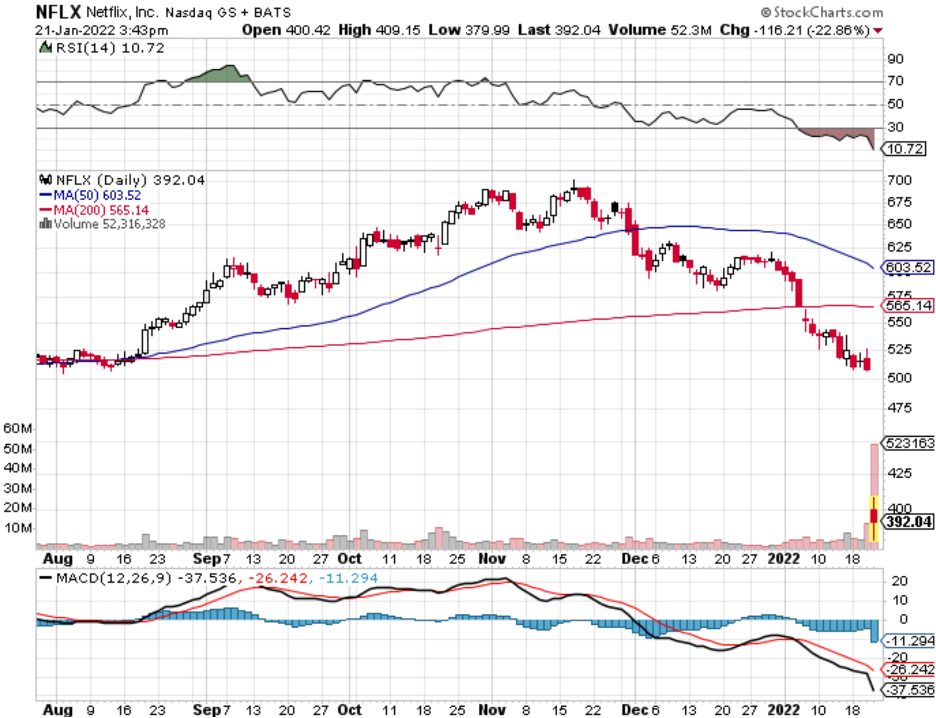Click the -11.294 histogram value tag
The image size is (936, 718).
[908, 640]
